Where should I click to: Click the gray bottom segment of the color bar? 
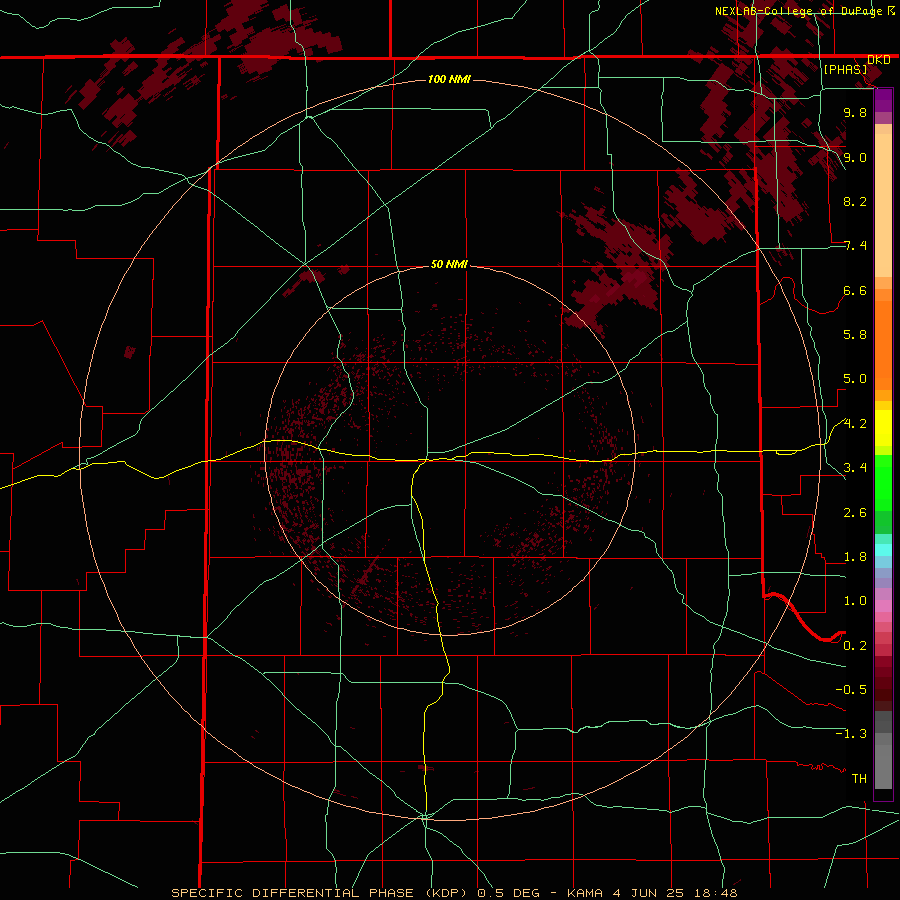pyautogui.click(x=883, y=769)
